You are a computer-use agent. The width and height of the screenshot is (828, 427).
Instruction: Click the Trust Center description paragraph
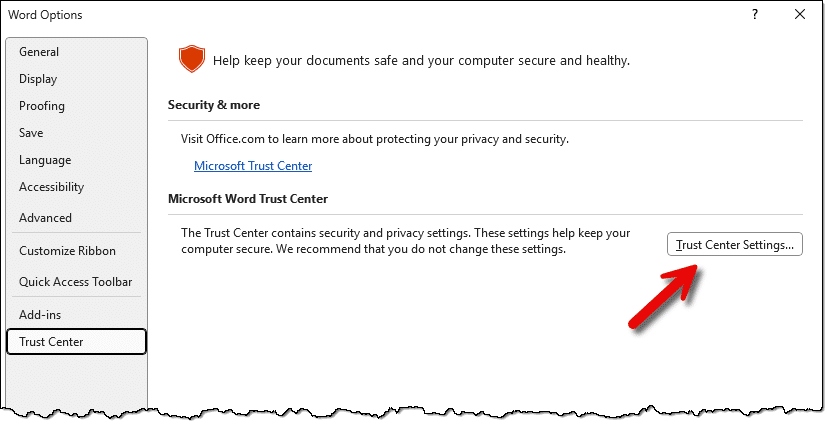point(405,241)
